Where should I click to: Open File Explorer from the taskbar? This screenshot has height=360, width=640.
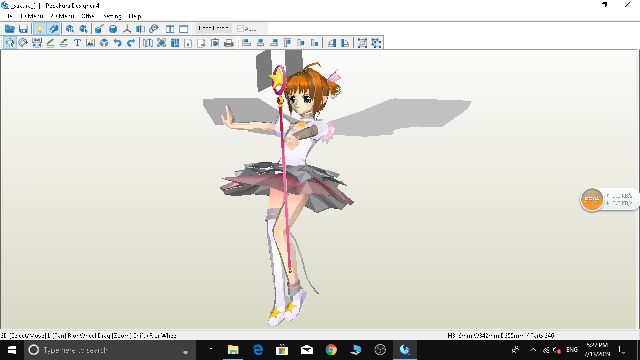tap(233, 350)
